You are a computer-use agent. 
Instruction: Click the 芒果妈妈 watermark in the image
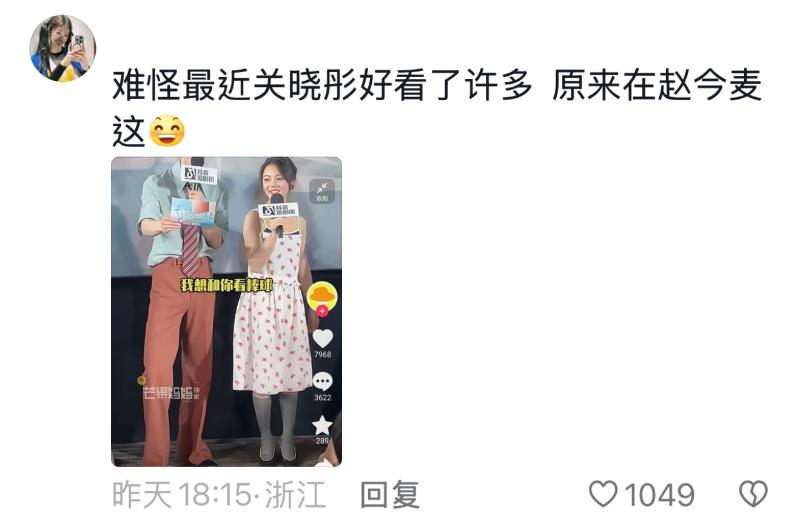[170, 391]
